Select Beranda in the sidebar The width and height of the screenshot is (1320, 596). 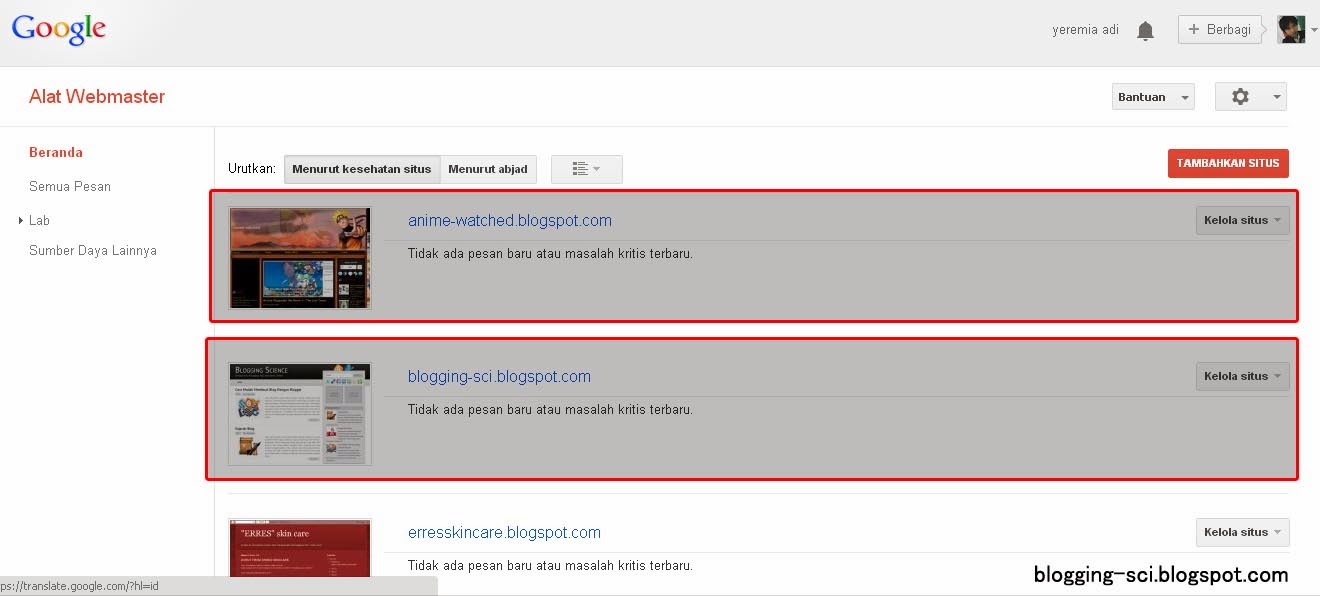click(x=56, y=153)
